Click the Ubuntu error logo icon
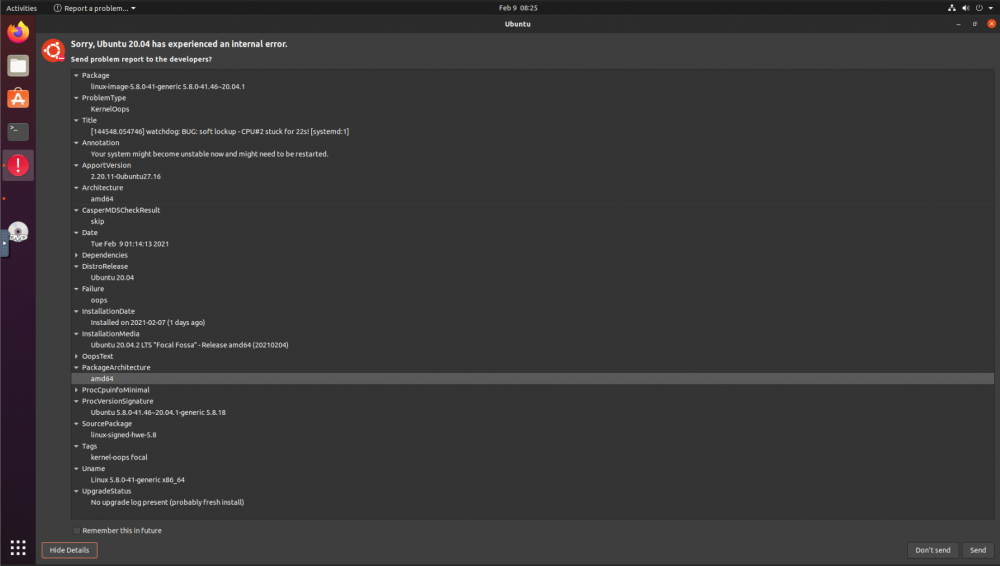1000x566 pixels. 54,50
